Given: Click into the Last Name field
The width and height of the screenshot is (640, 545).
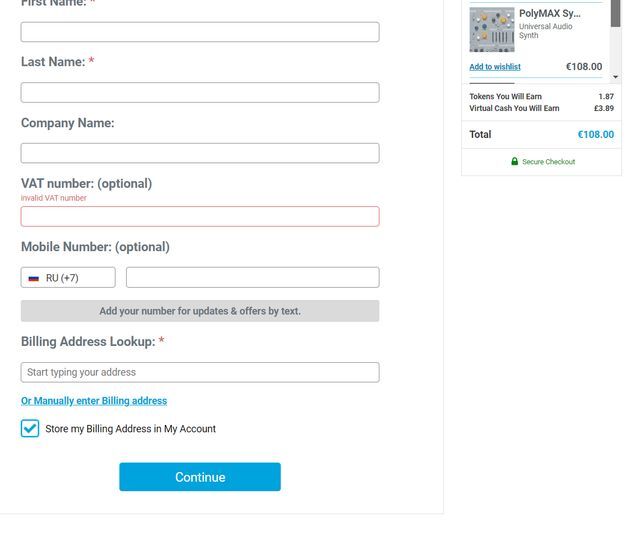Looking at the screenshot, I should (x=200, y=93).
